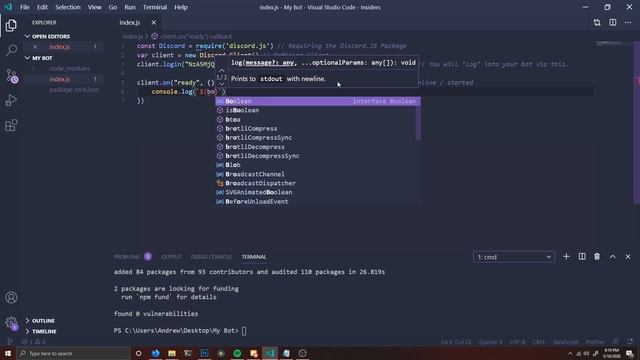This screenshot has width=640, height=360.
Task: Show previous signature in parameter hint
Action: tap(222, 70)
